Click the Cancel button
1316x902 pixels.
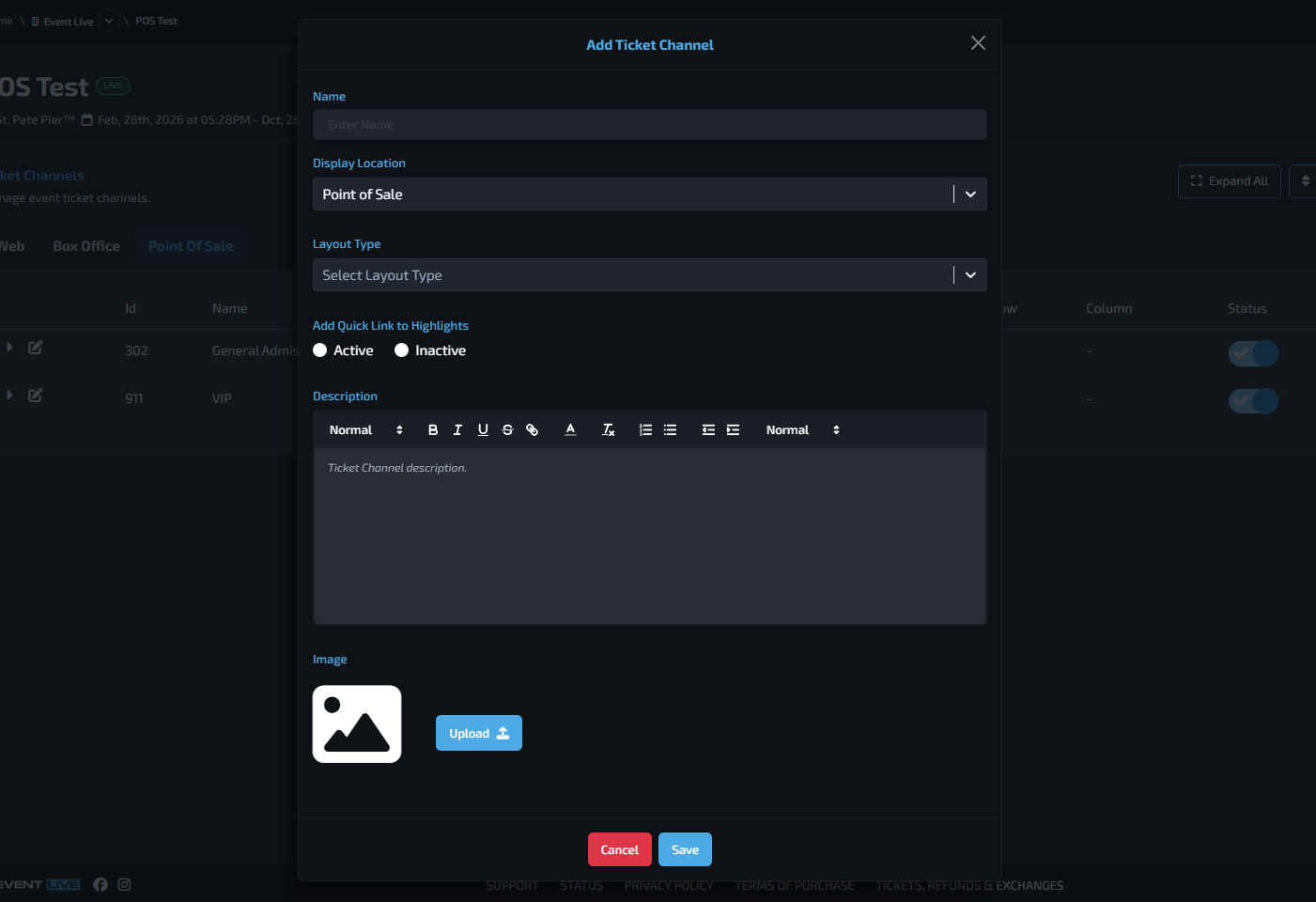[620, 849]
